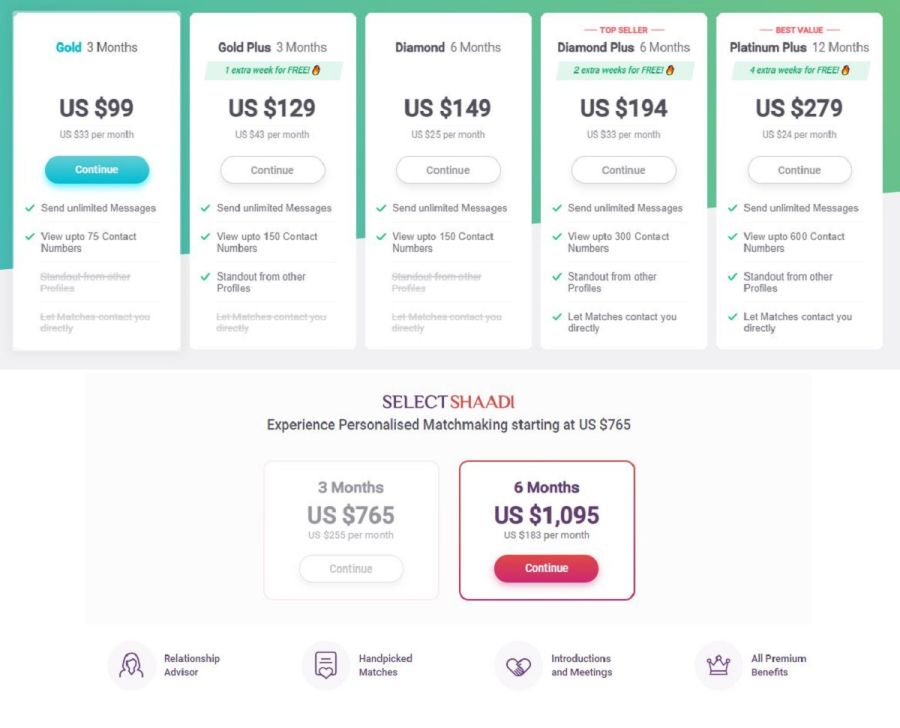900x728 pixels.
Task: Continue with Select Shaadi 6 Months US $1,095
Action: 546,568
